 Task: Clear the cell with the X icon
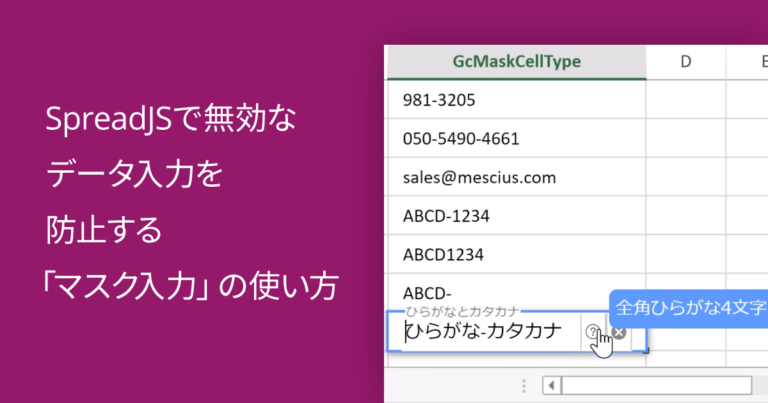coord(619,332)
